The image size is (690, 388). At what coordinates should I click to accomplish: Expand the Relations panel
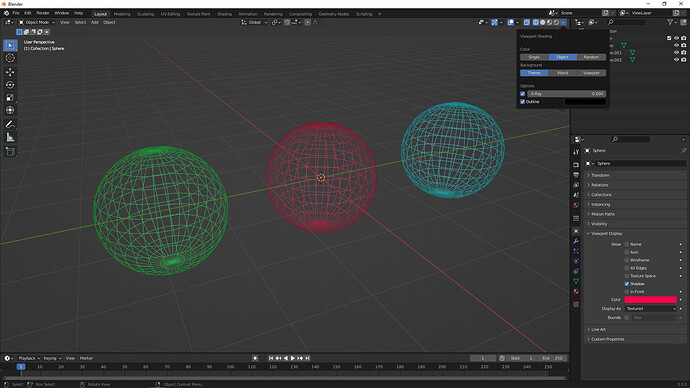[x=635, y=185]
